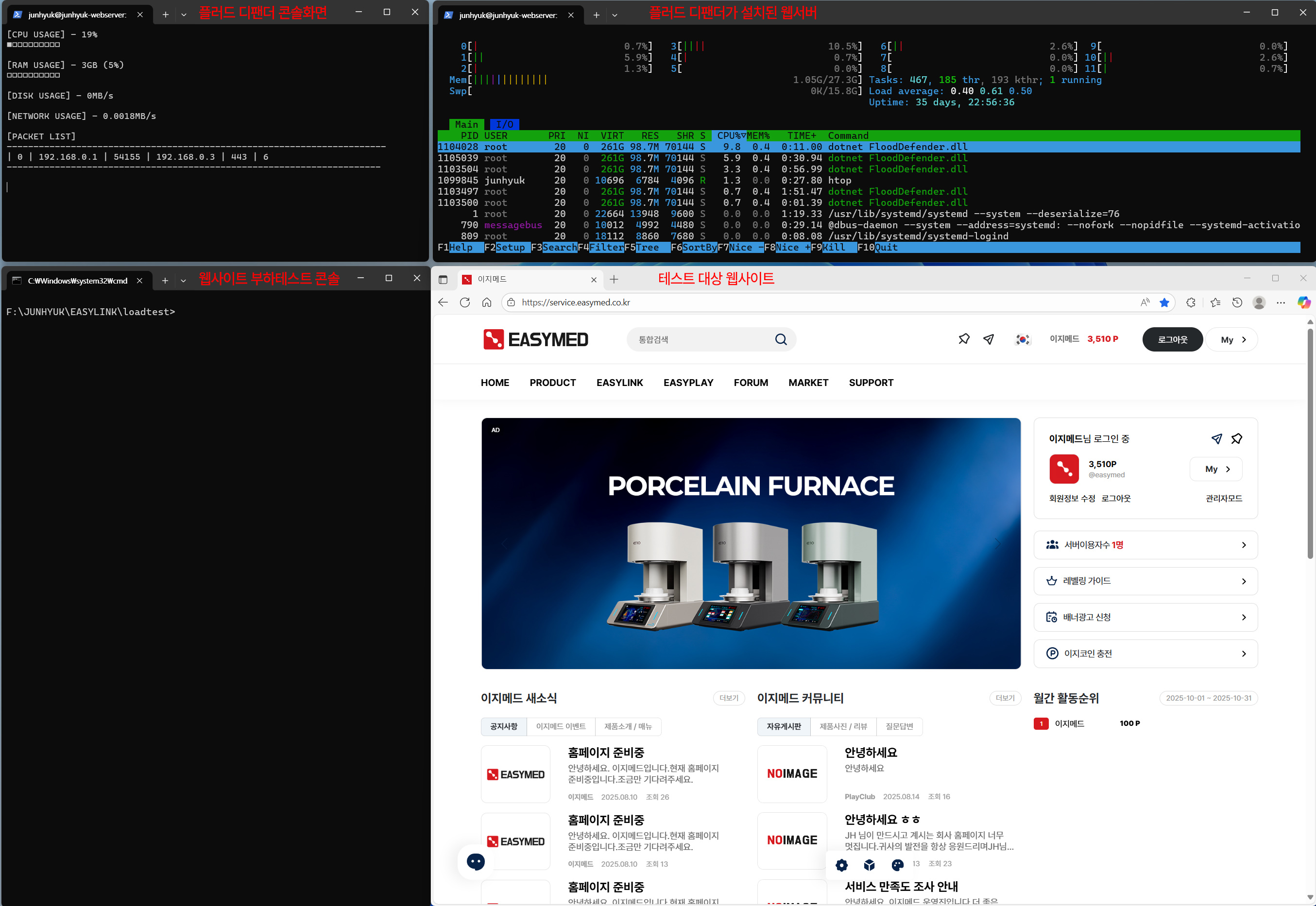Click the blue favorite star in address bar
Image resolution: width=1316 pixels, height=906 pixels.
[1164, 302]
